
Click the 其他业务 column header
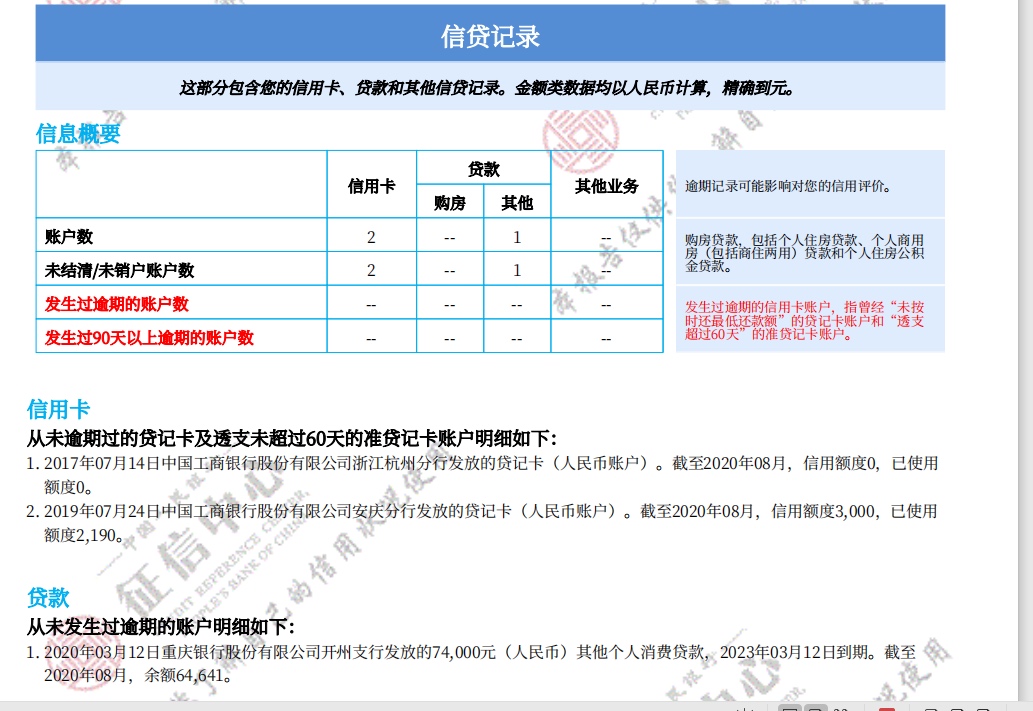click(607, 186)
